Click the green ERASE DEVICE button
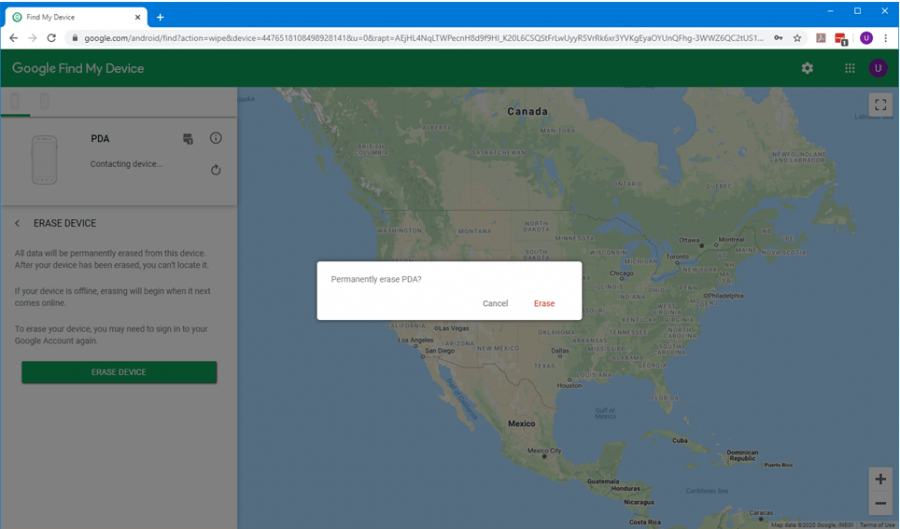Image resolution: width=900 pixels, height=529 pixels. [119, 372]
